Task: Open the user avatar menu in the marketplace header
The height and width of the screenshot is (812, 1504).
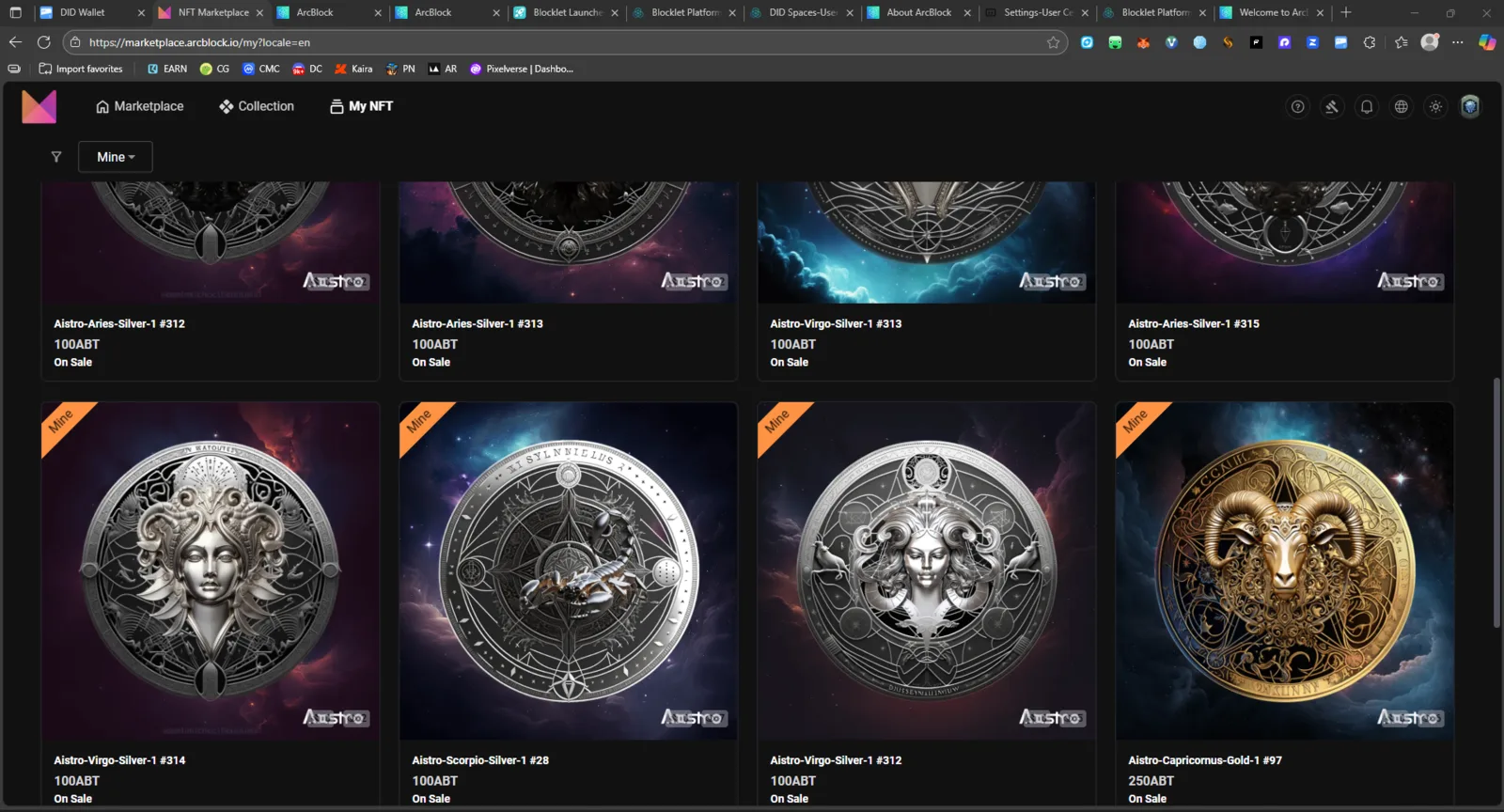Action: [1470, 107]
